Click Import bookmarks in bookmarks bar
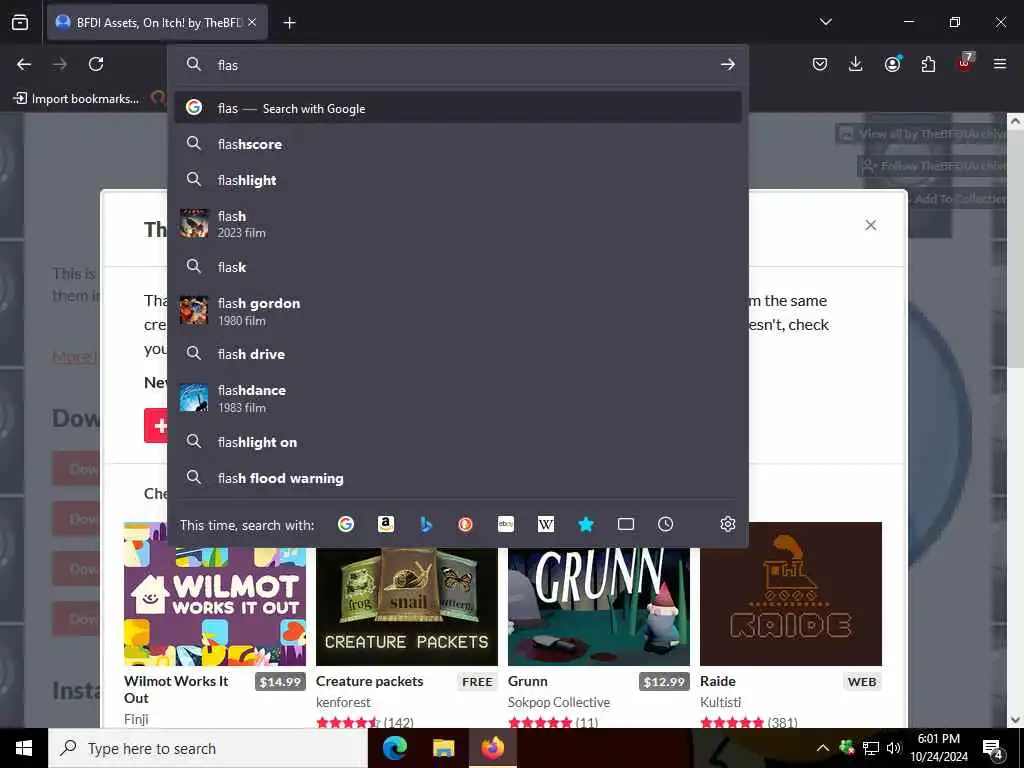This screenshot has height=768, width=1024. coord(76,99)
